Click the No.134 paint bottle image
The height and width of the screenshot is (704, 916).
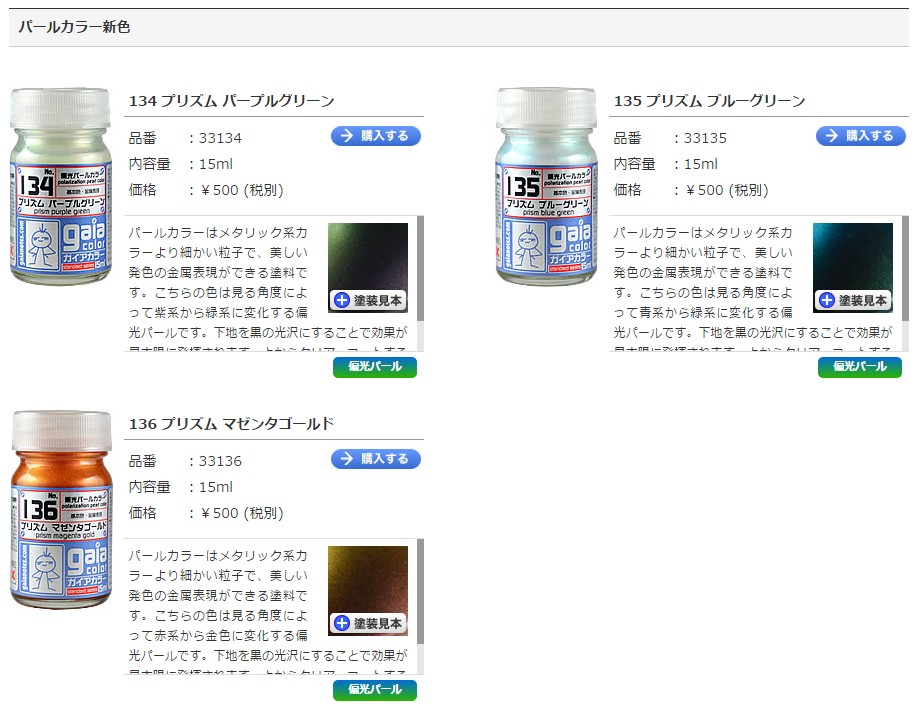pos(61,187)
